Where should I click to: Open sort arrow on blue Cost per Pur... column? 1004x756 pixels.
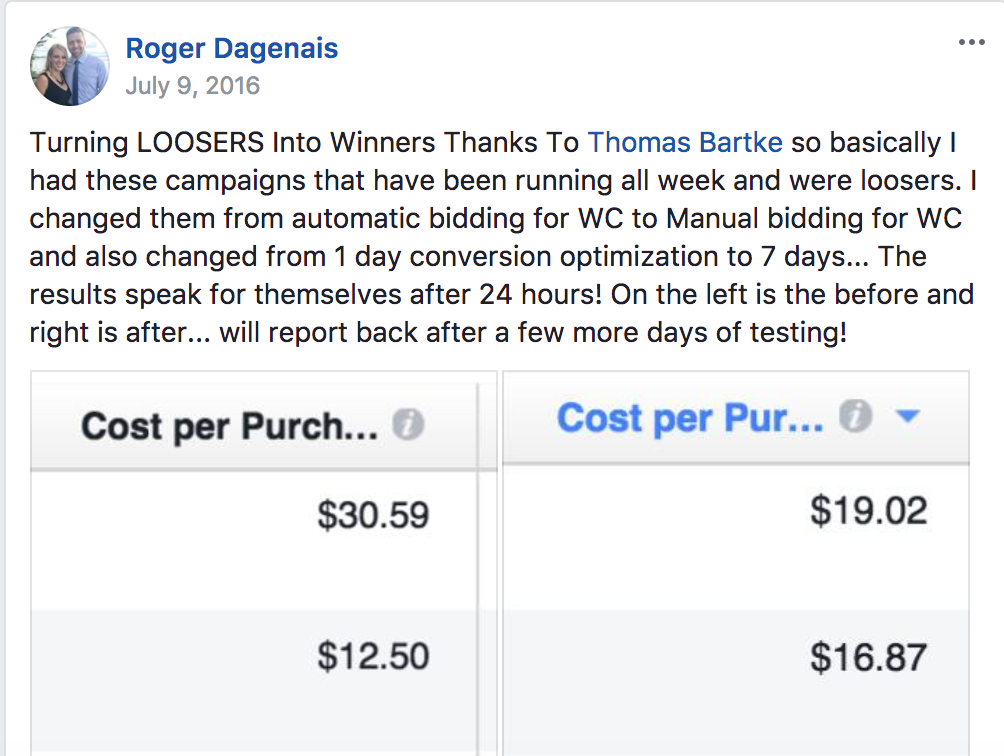[907, 417]
